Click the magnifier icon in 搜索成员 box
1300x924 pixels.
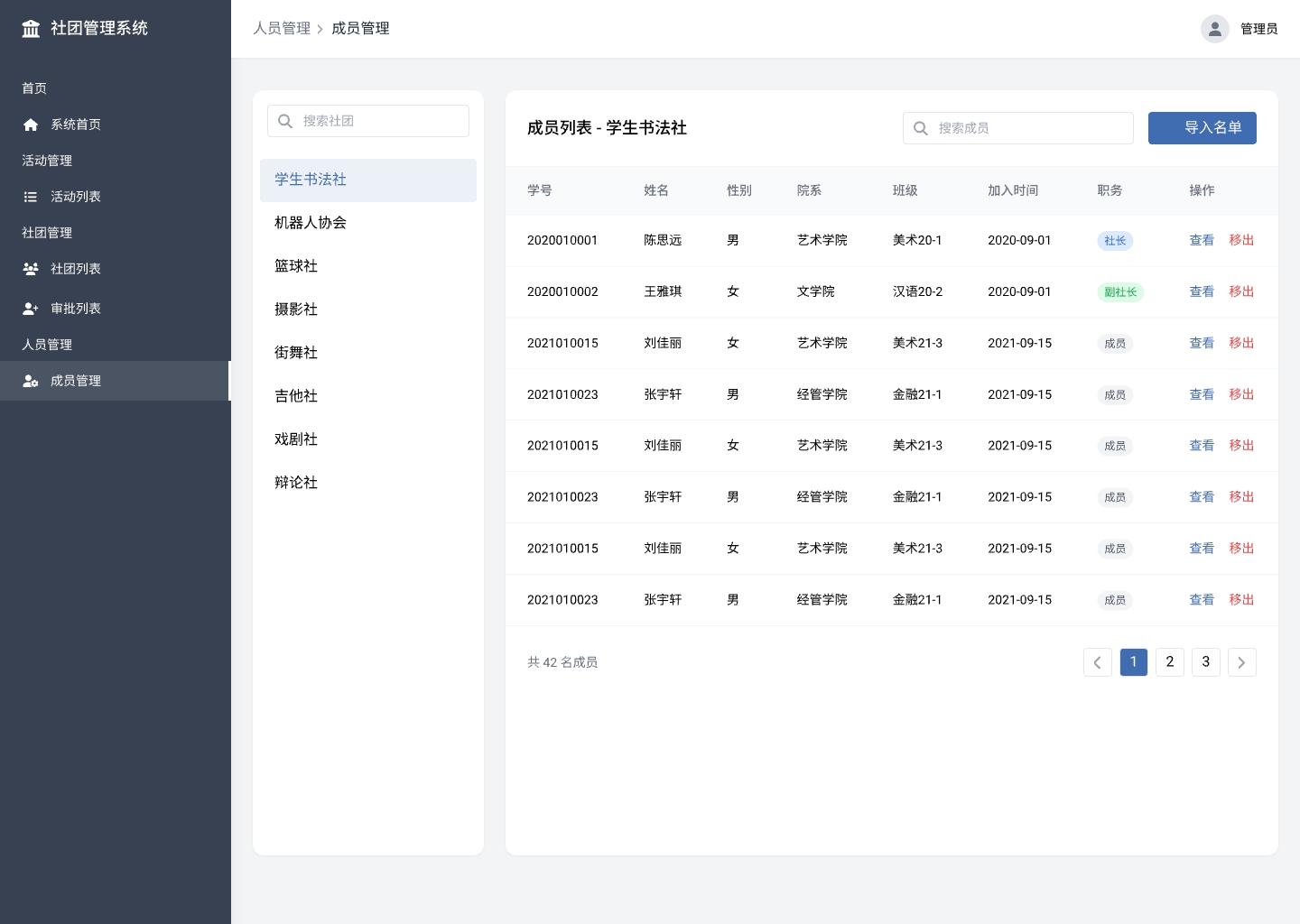921,128
